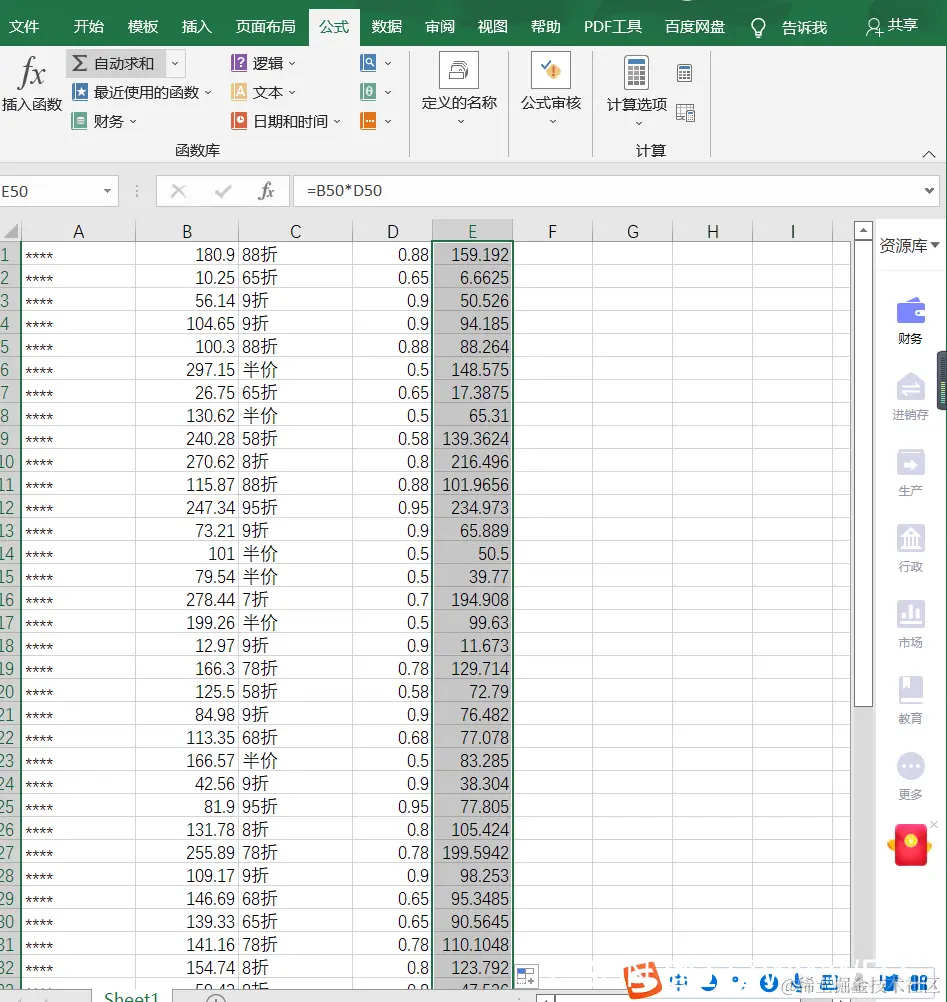Open the Logical (逻辑) functions dropdown
Image resolution: width=947 pixels, height=1002 pixels.
tap(263, 63)
